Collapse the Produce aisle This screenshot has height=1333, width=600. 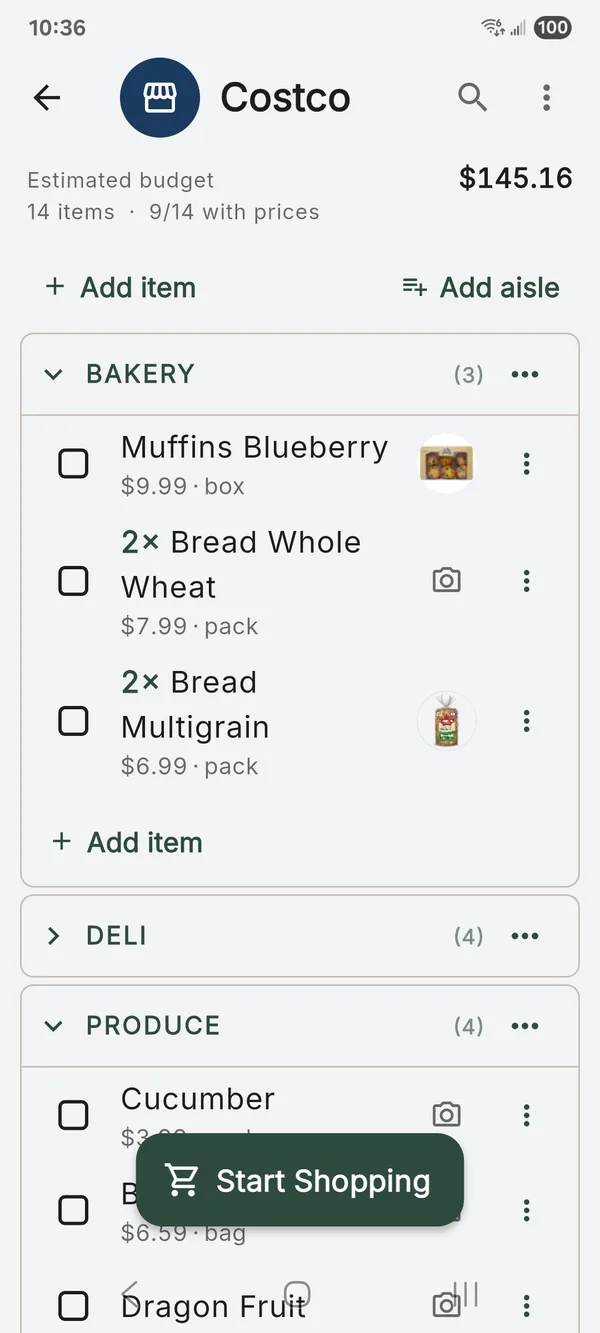[54, 1026]
